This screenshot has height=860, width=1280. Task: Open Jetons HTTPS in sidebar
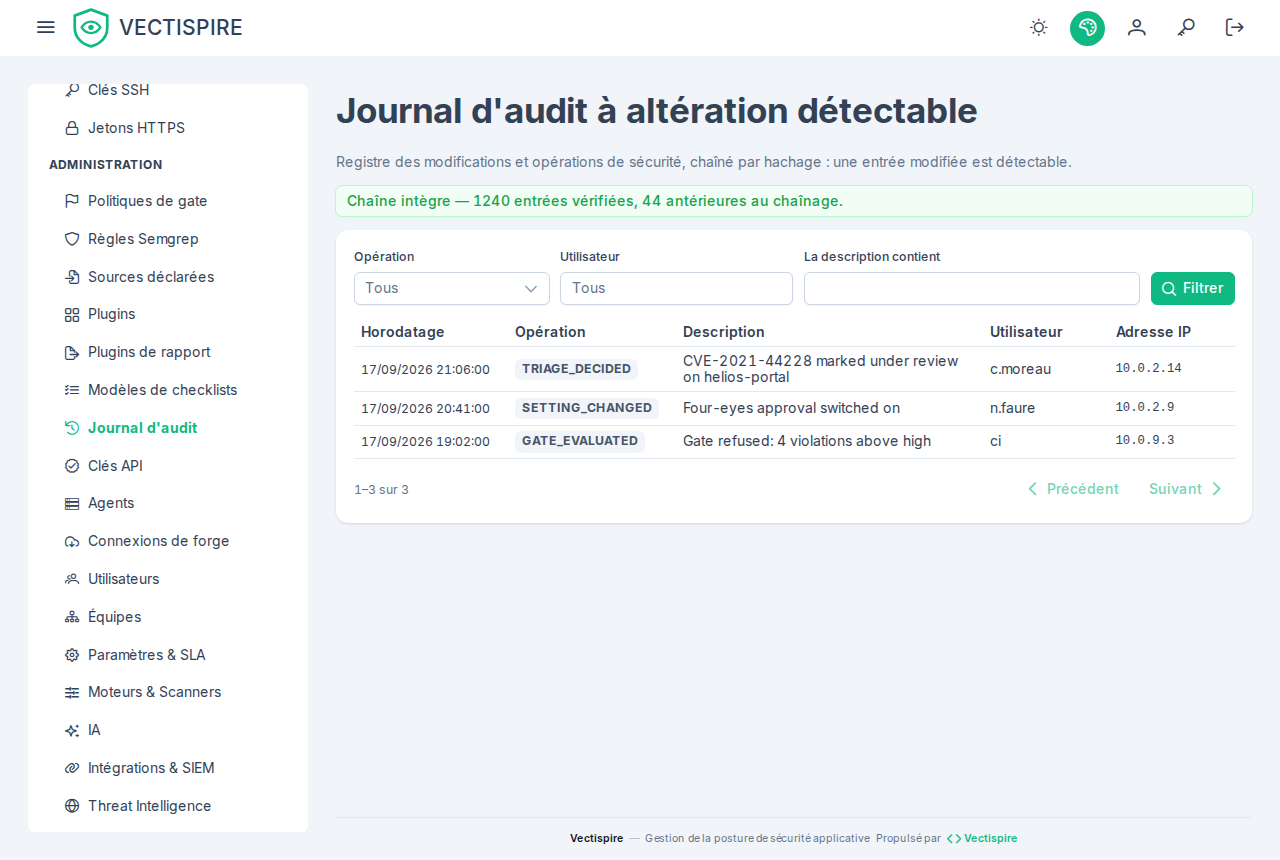168,128
